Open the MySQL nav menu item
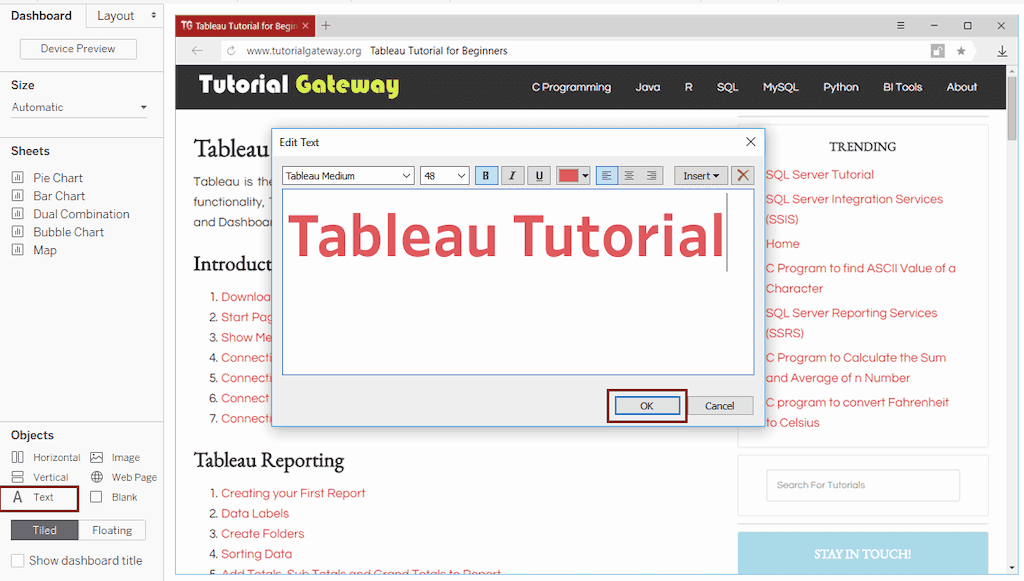The height and width of the screenshot is (581, 1024). [x=780, y=87]
